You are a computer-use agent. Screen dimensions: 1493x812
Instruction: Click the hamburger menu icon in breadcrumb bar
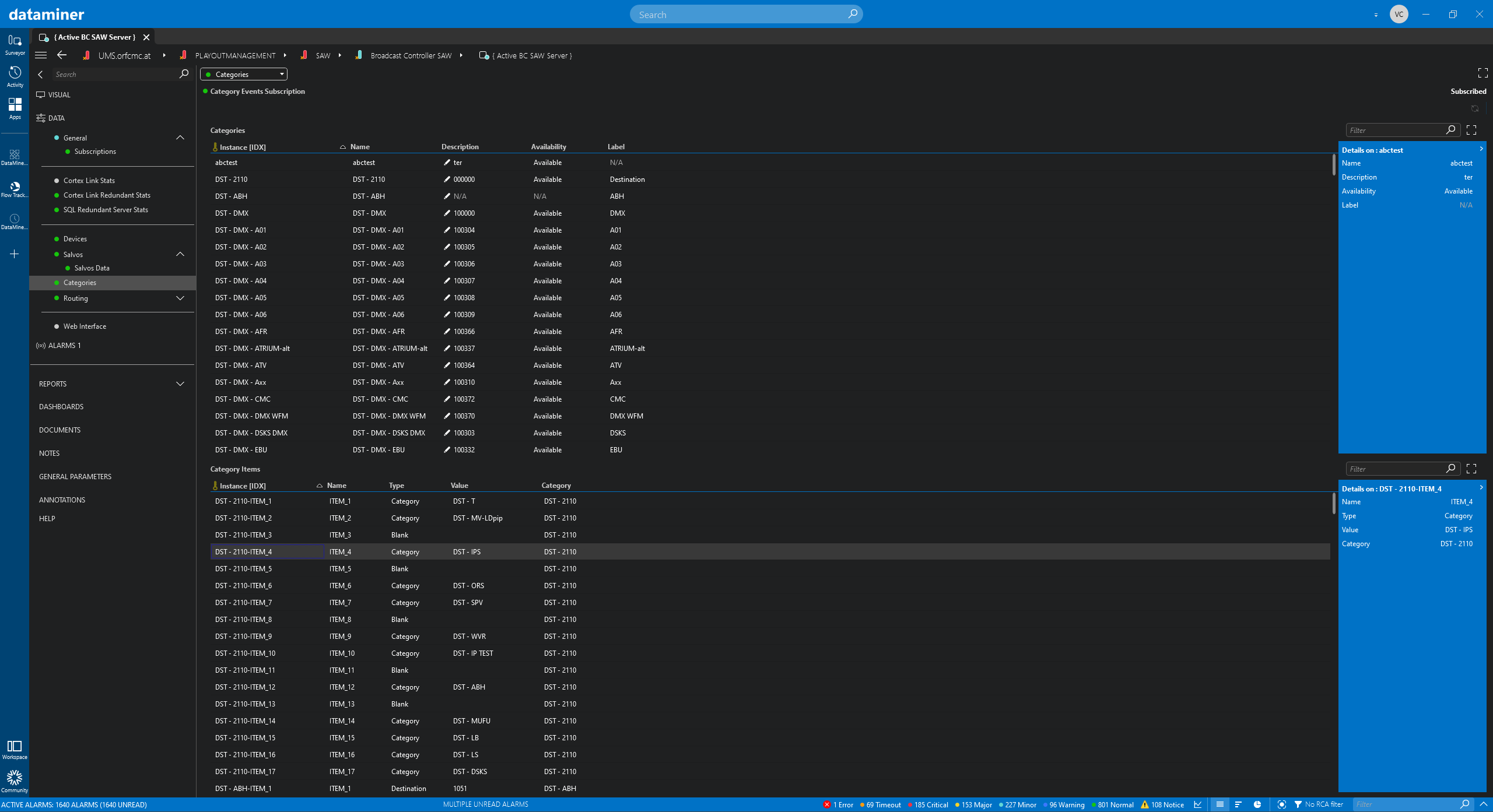[x=41, y=55]
